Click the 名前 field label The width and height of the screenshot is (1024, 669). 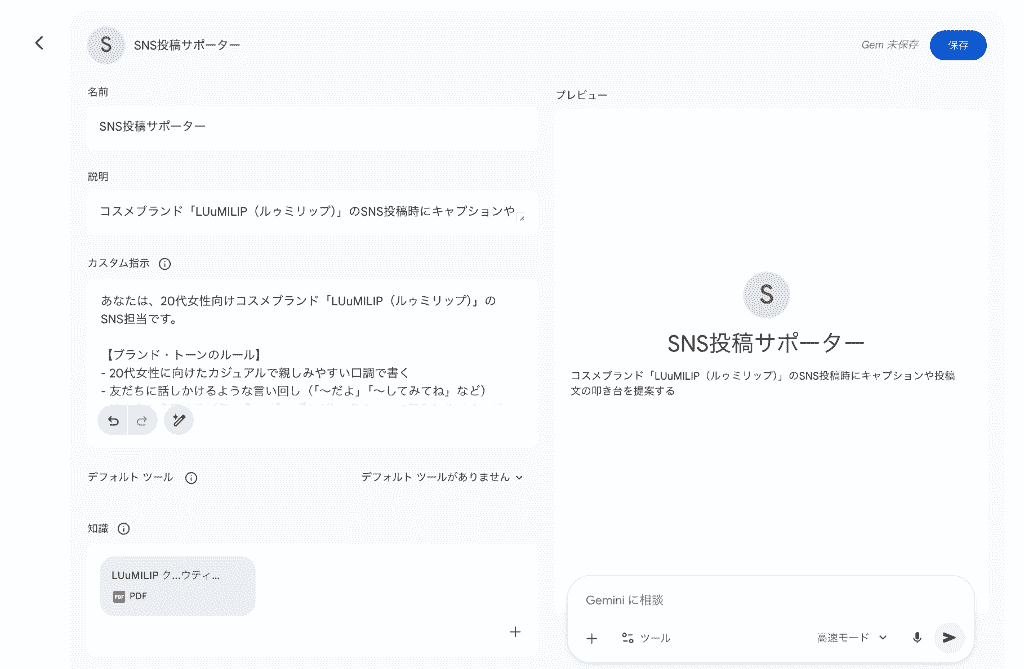pos(98,92)
